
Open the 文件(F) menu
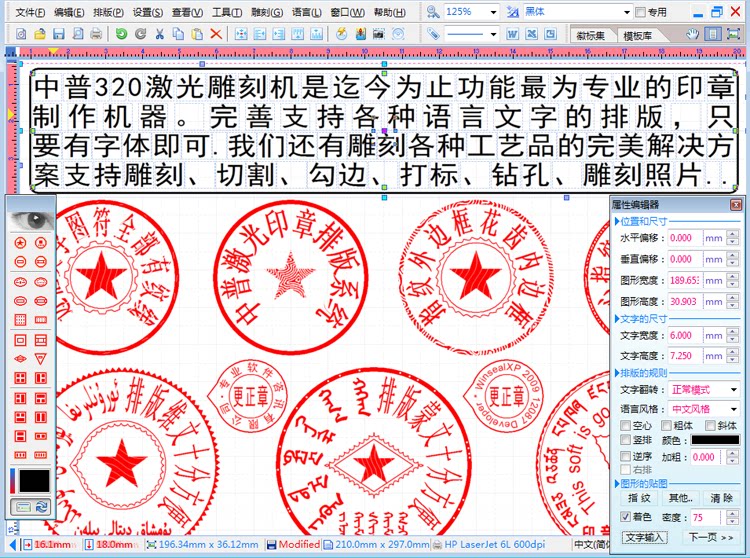click(x=30, y=12)
